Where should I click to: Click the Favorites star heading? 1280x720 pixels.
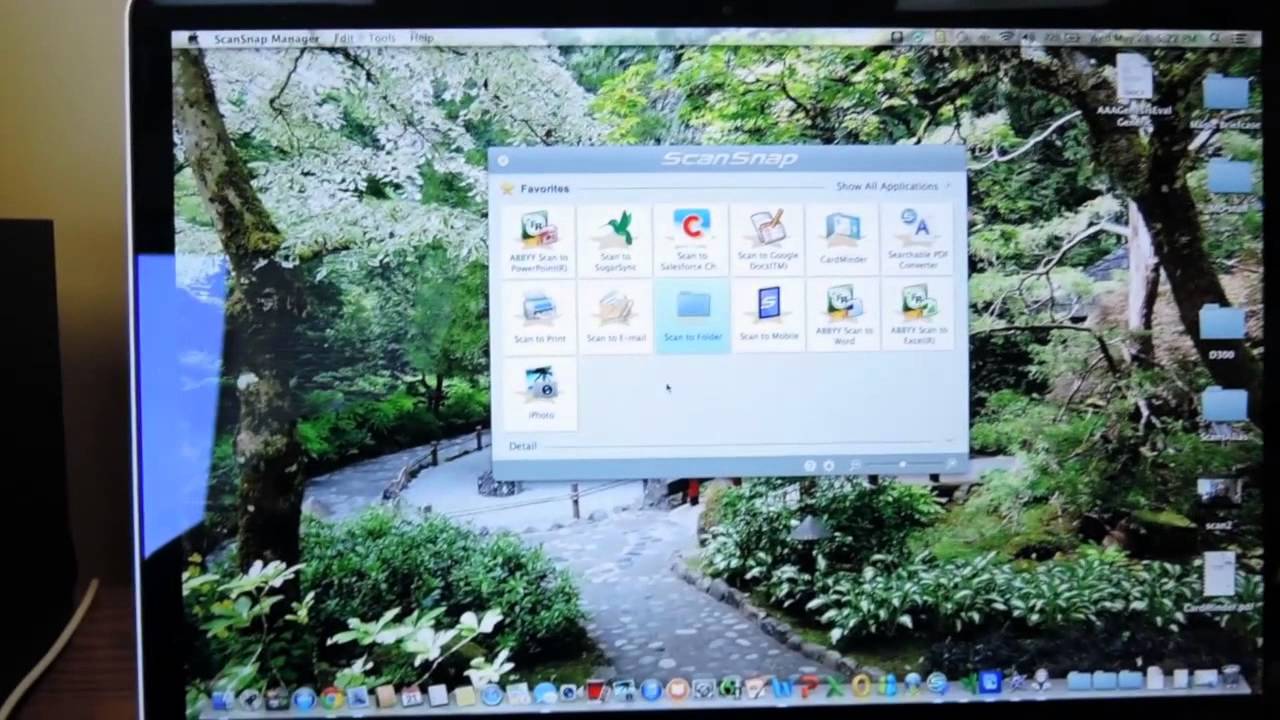pos(536,188)
